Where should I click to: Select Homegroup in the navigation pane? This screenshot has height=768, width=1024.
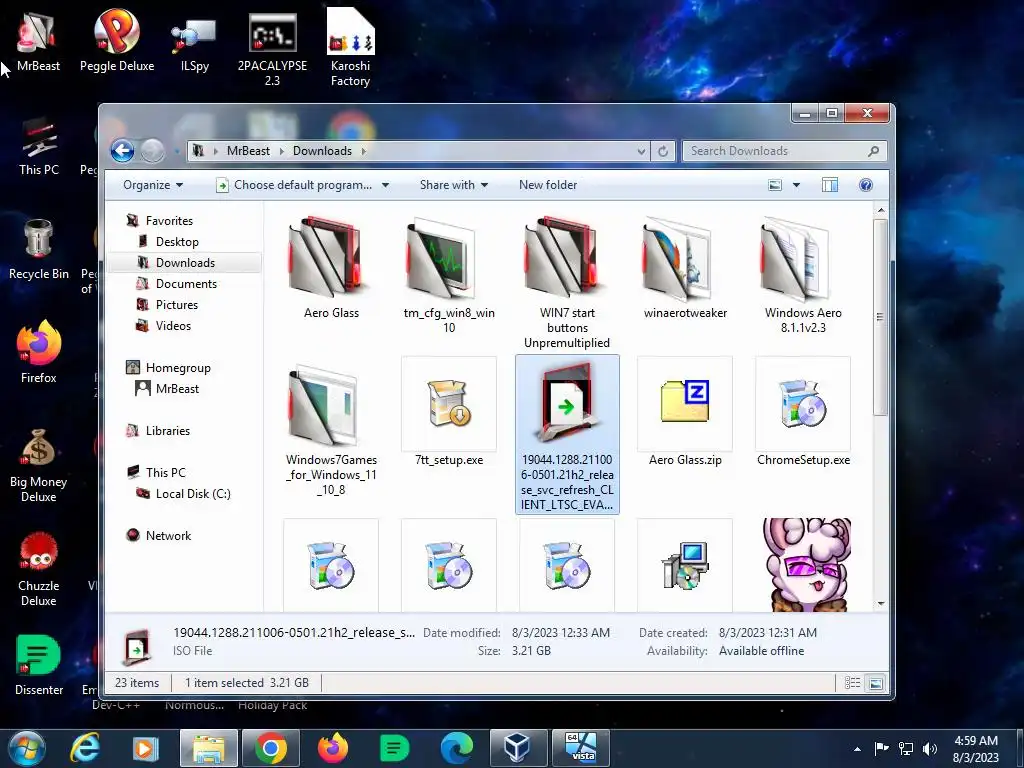click(178, 368)
